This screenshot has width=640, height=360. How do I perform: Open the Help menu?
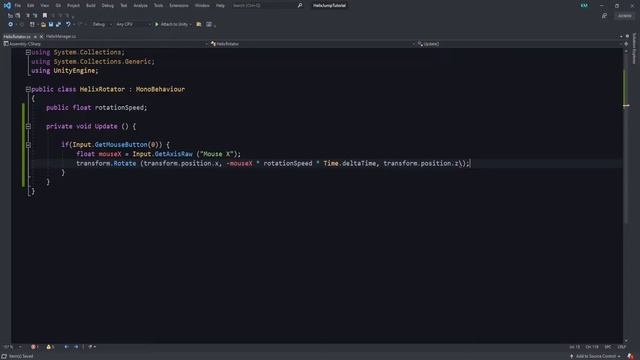[x=220, y=6]
